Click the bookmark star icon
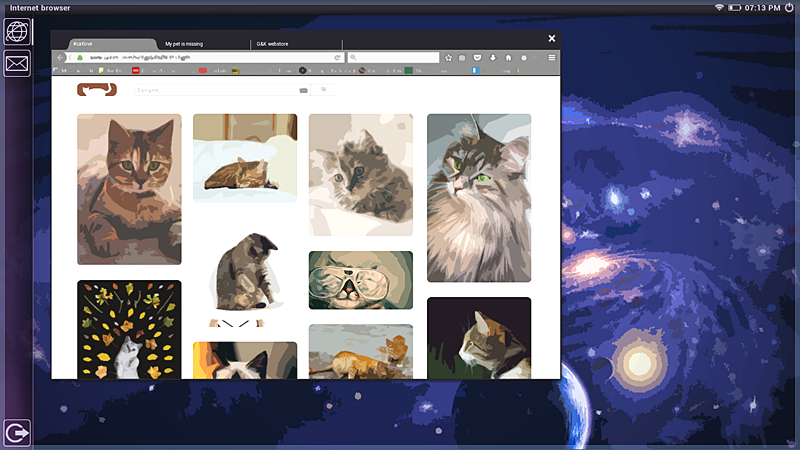800x450 pixels. pos(448,58)
